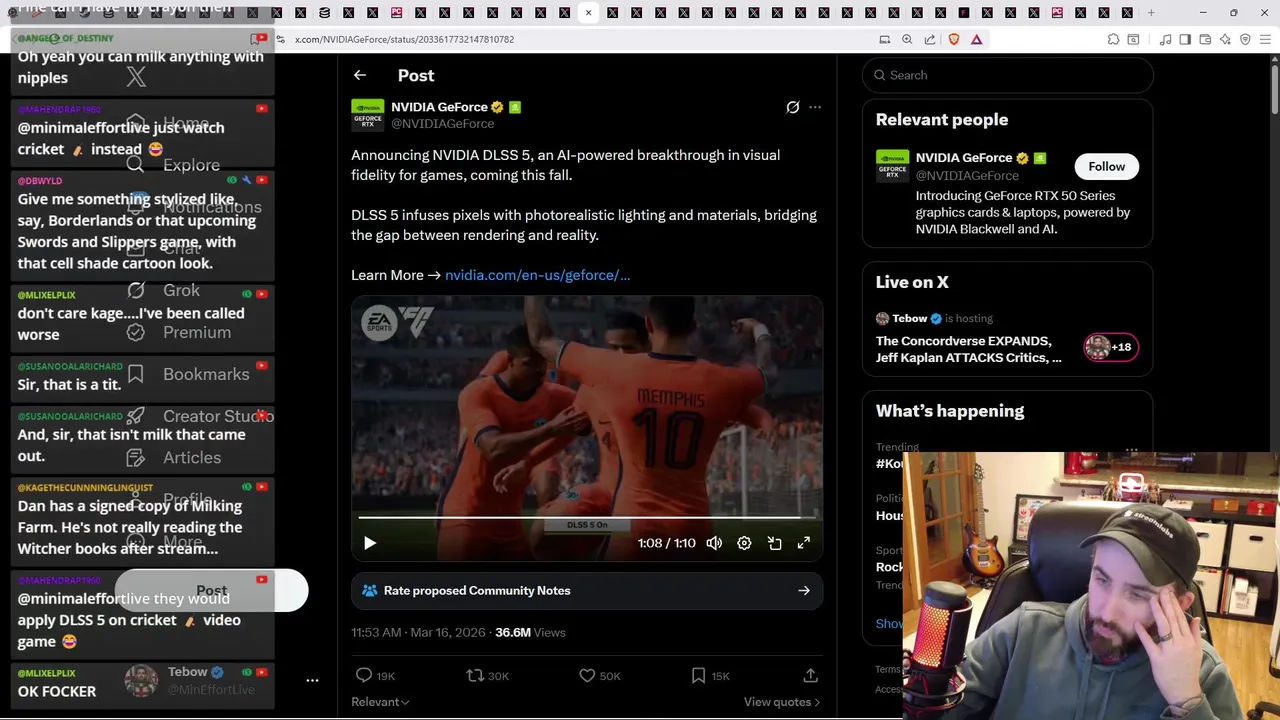This screenshot has height=720, width=1280.
Task: Open View quotes link
Action: pyautogui.click(x=782, y=702)
